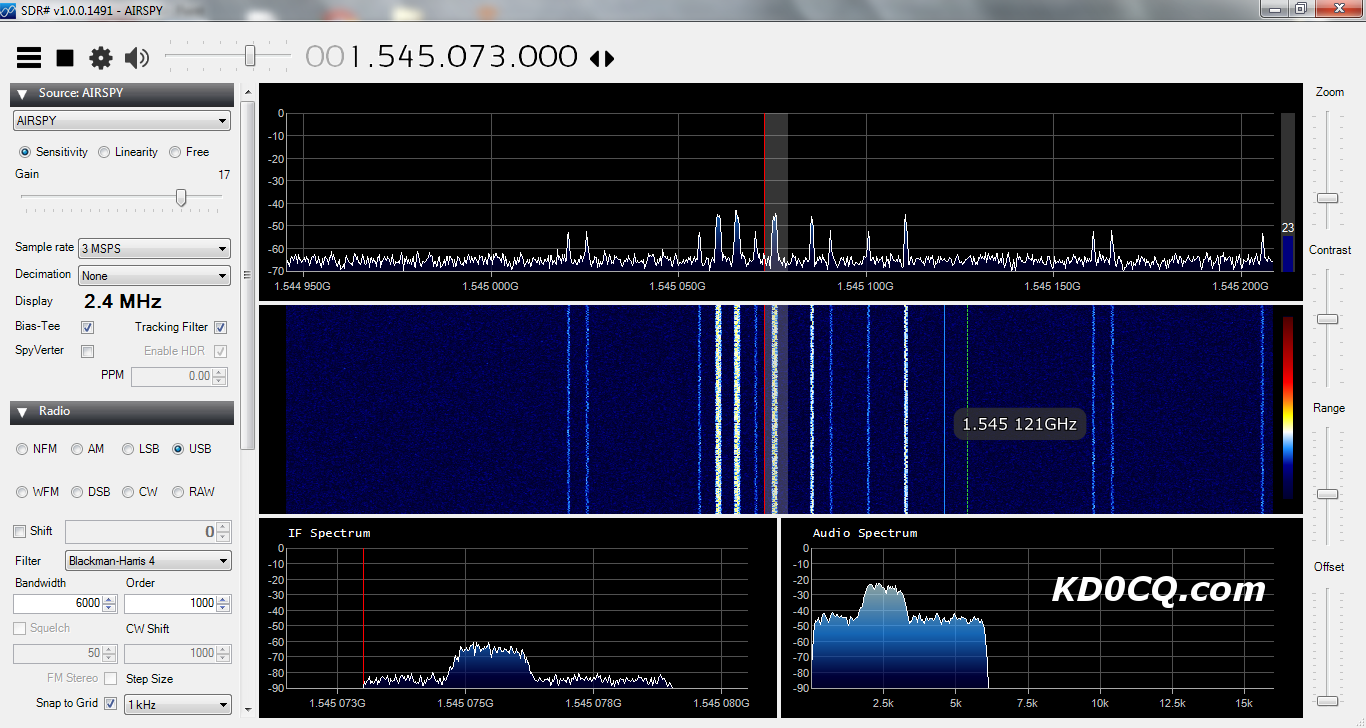Click the Shift value field
Viewport: 1366px width, 728px height.
(141, 532)
